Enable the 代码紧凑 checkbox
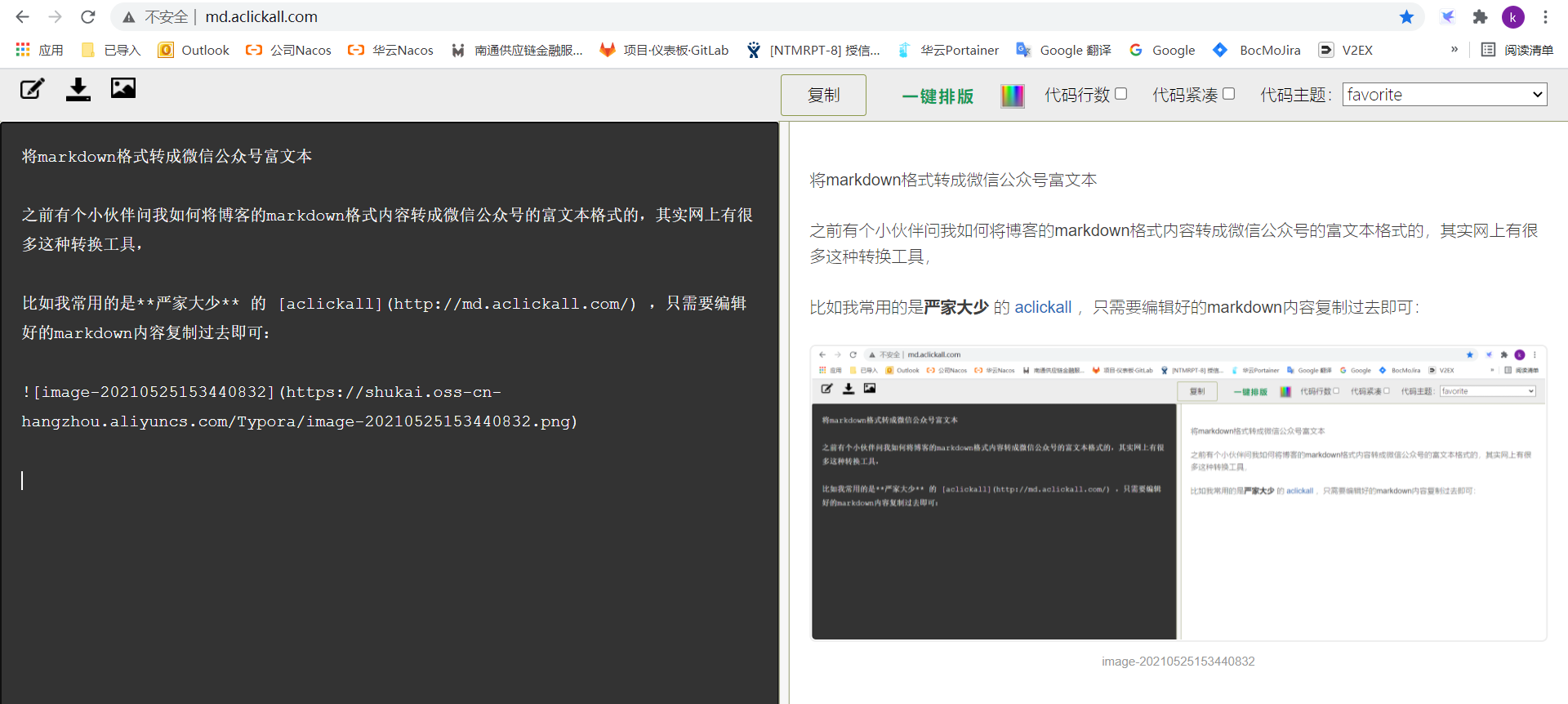This screenshot has height=704, width=1568. (x=1229, y=94)
